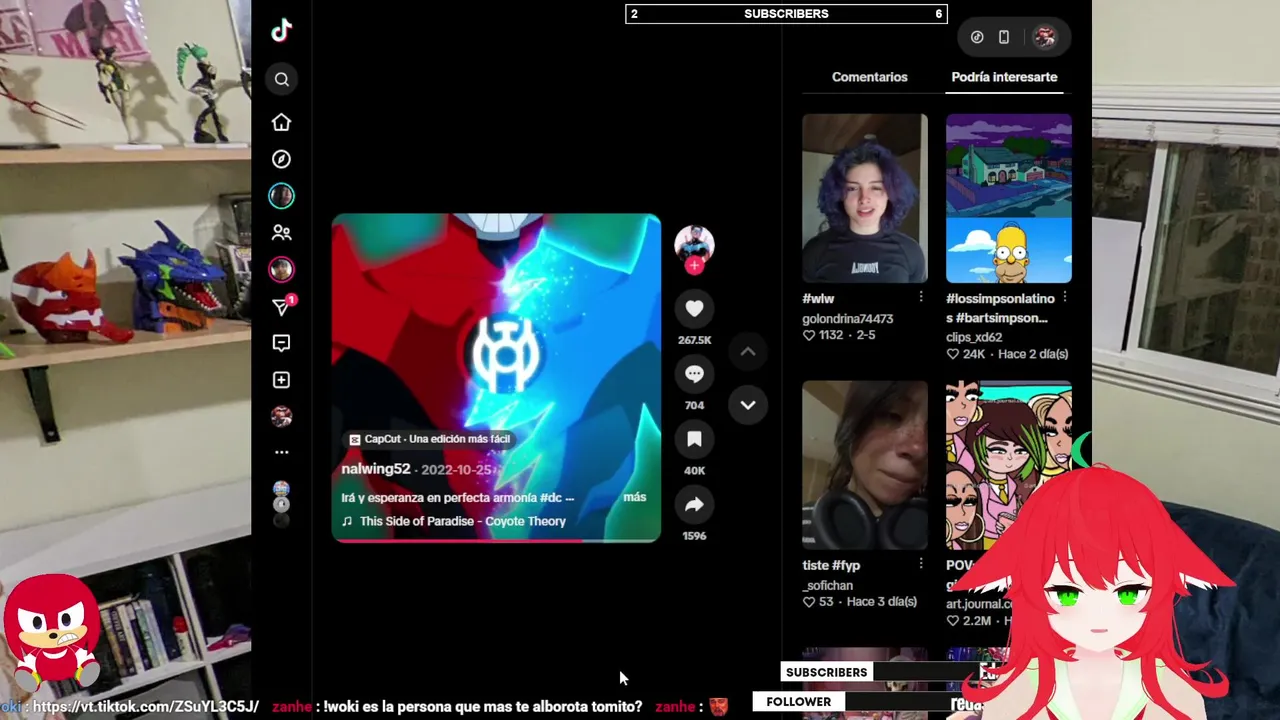The width and height of the screenshot is (1280, 720).
Task: Open three-dot menu beside #lossimpsonlatino
Action: tap(1064, 298)
